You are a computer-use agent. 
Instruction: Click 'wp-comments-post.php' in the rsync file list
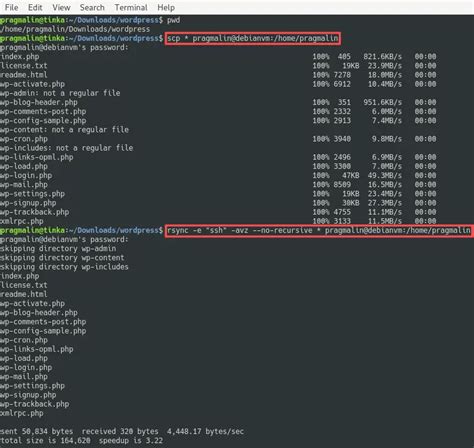click(43, 322)
